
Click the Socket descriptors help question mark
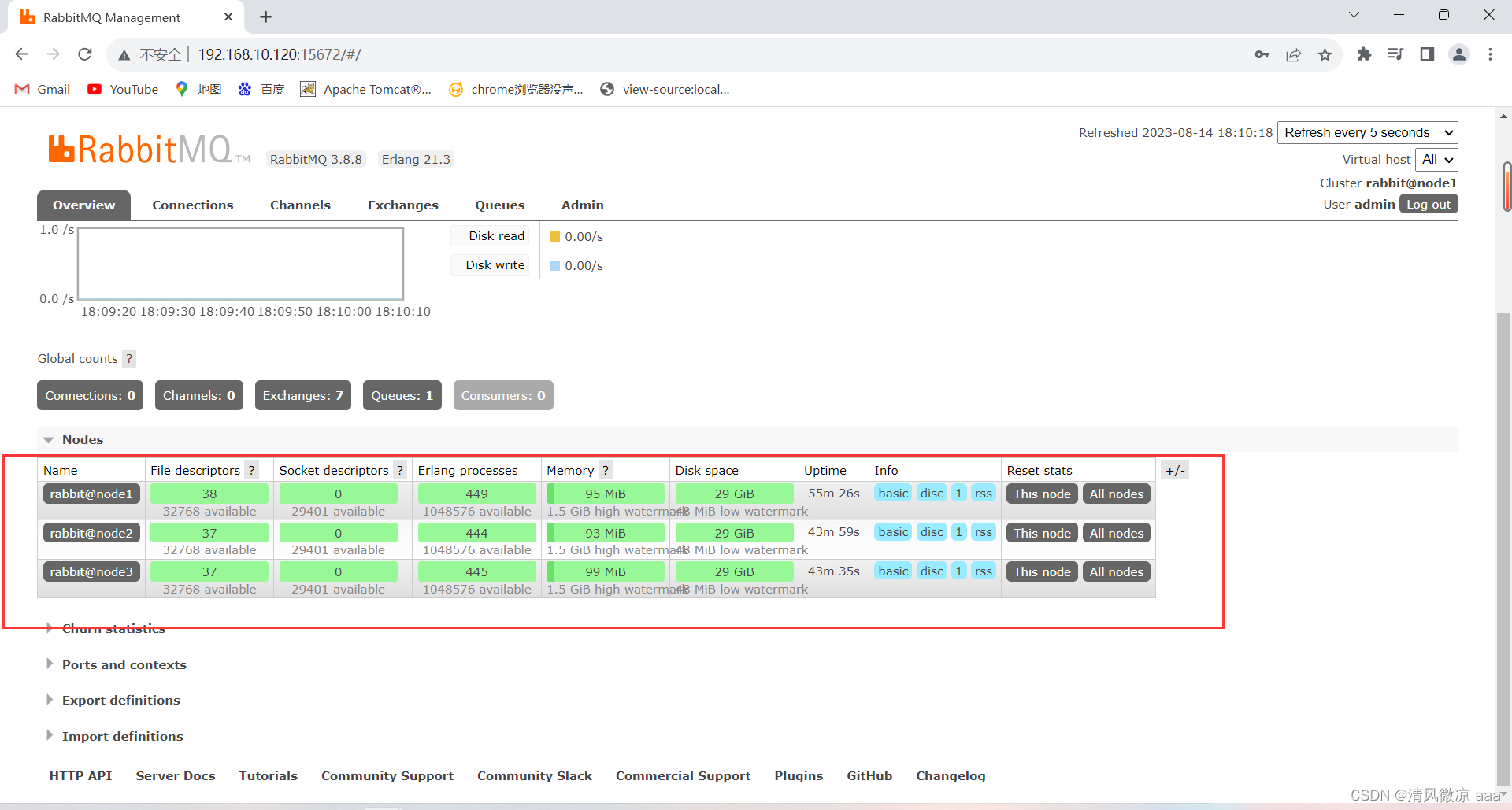coord(399,470)
